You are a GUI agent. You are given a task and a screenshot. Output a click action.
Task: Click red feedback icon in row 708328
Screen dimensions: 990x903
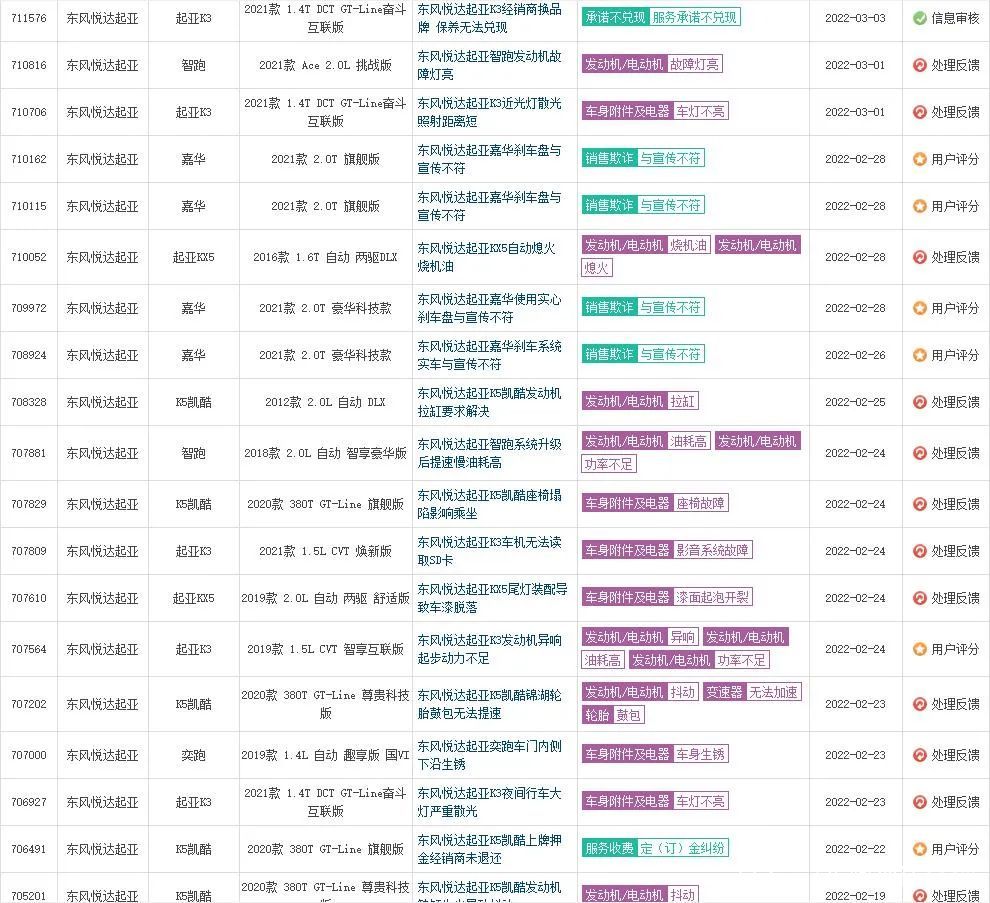(x=919, y=402)
